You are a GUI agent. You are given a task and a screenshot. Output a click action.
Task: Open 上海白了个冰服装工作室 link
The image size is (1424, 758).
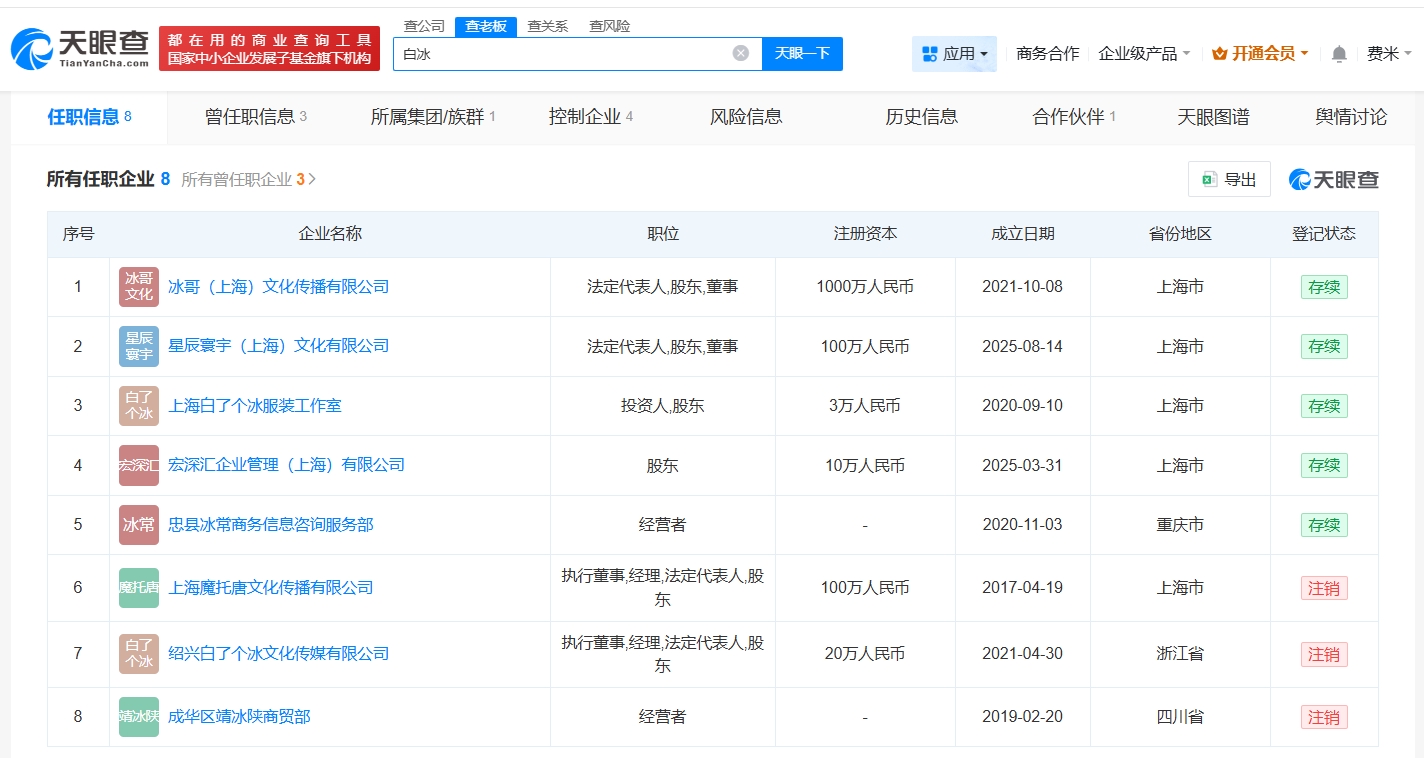point(255,406)
